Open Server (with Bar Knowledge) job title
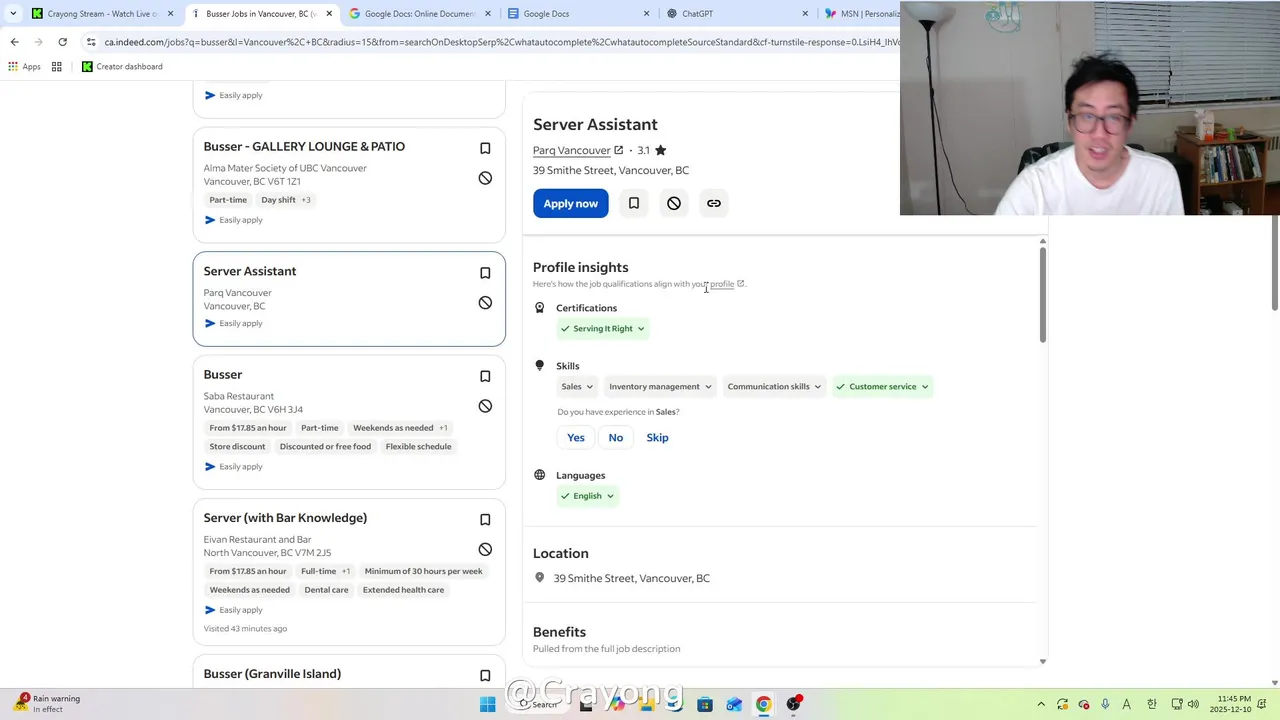Image resolution: width=1280 pixels, height=720 pixels. 285,518
